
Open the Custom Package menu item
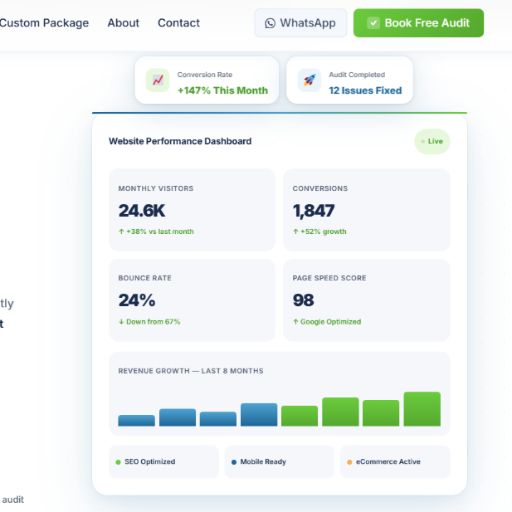[x=44, y=23]
